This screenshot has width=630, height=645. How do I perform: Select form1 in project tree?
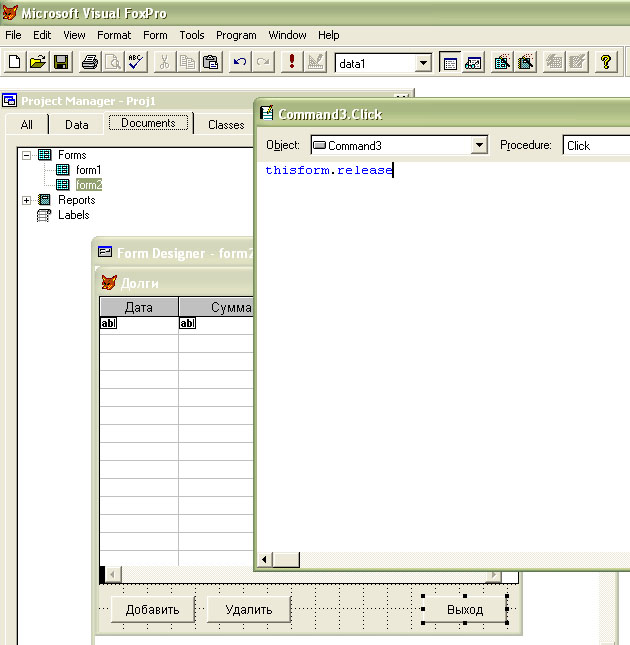coord(88,170)
